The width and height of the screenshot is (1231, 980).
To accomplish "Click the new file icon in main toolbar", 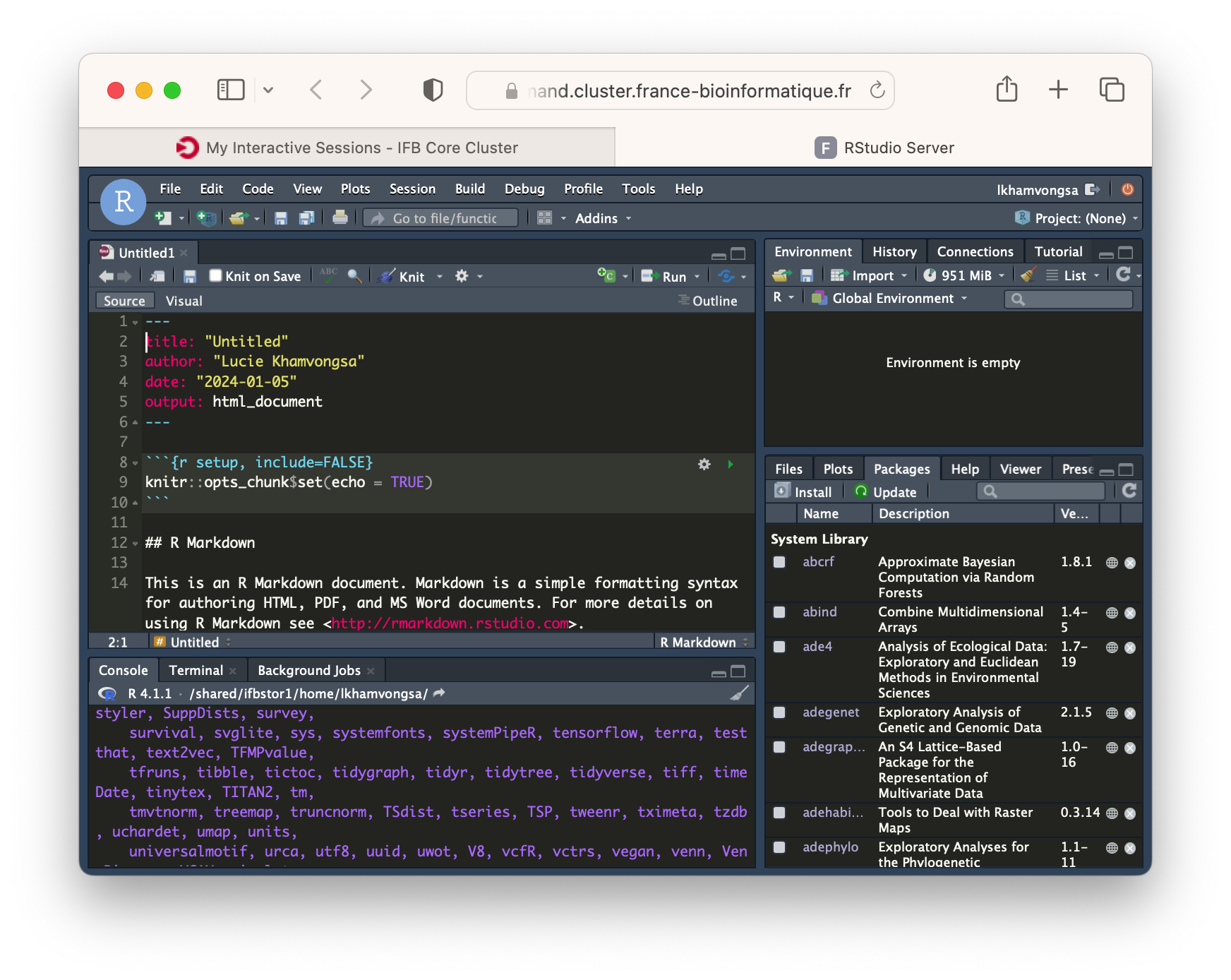I will click(163, 218).
